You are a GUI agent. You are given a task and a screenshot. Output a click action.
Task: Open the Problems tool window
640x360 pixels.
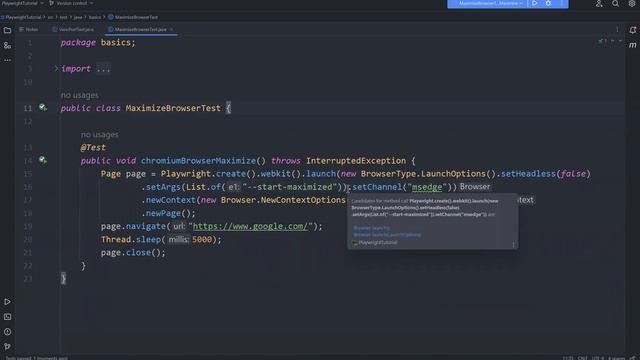(7, 332)
